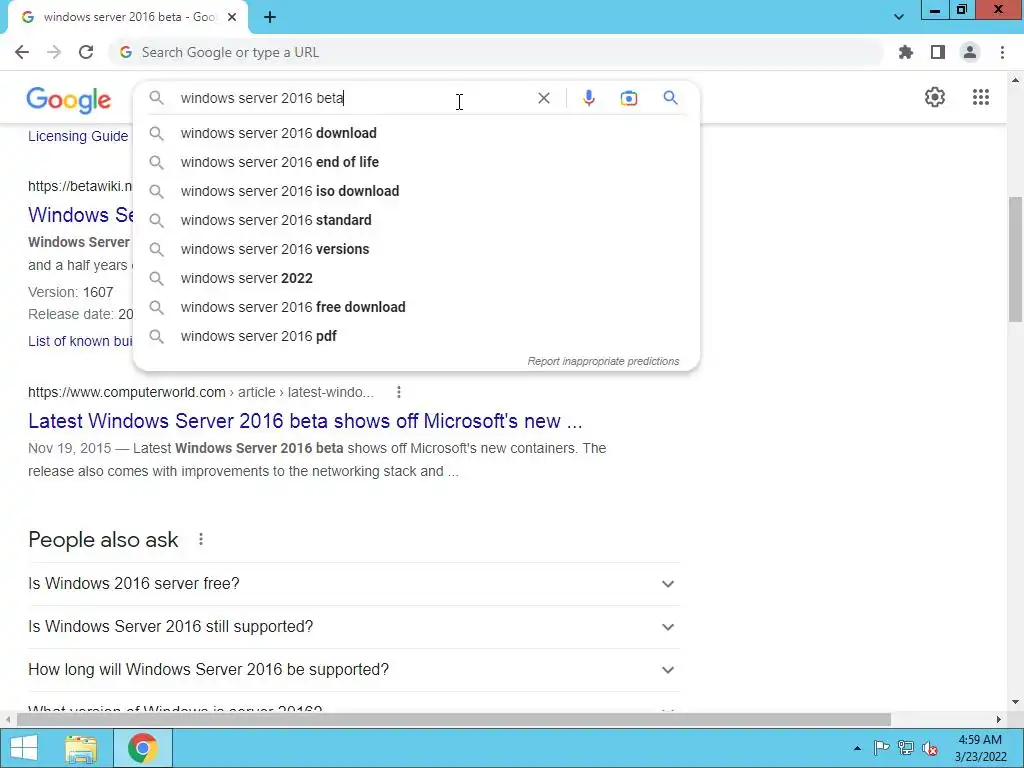Click the horizontal scrollbar right arrow
This screenshot has height=768, width=1024.
[x=999, y=720]
